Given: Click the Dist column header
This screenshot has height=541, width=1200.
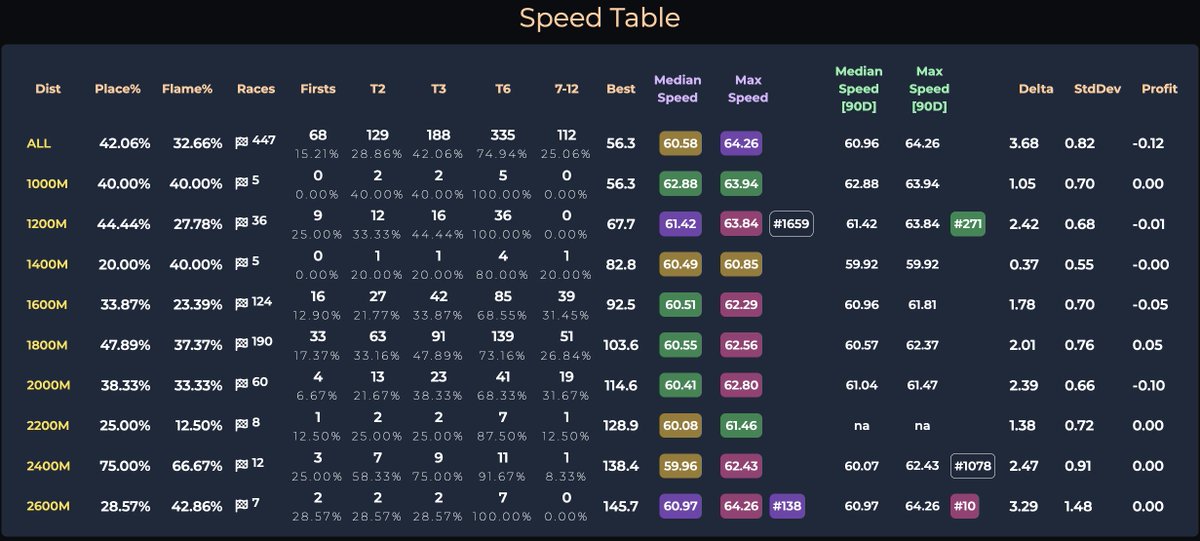Looking at the screenshot, I should [x=48, y=89].
